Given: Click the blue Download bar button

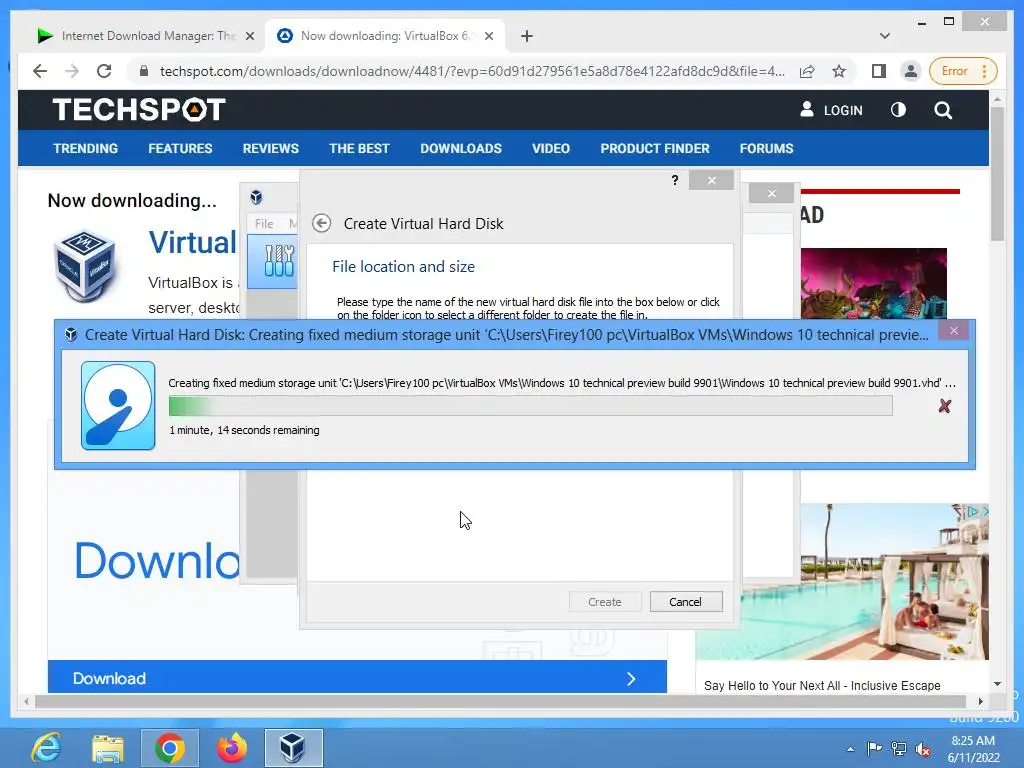Looking at the screenshot, I should pyautogui.click(x=357, y=678).
